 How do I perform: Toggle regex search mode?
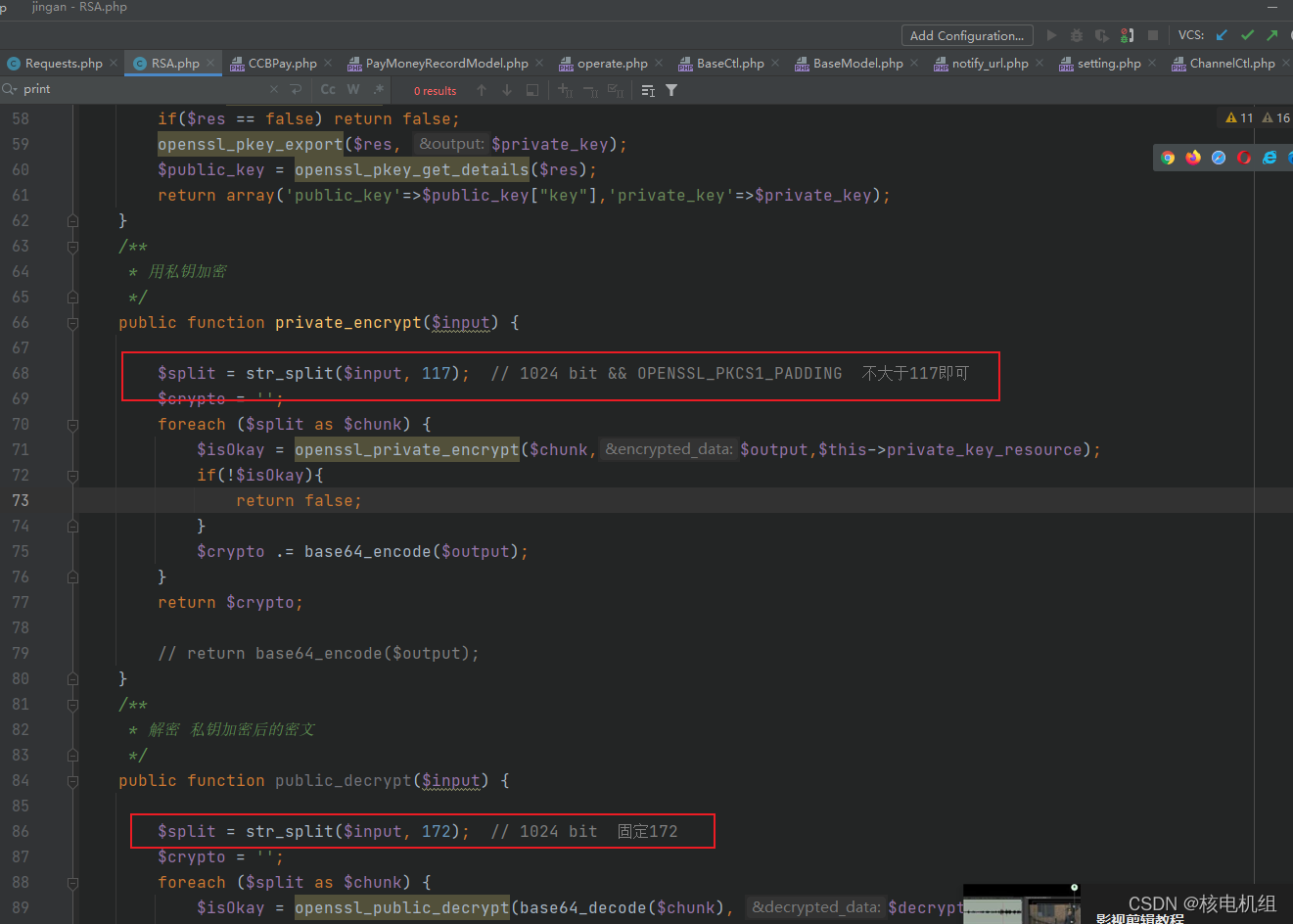point(379,89)
